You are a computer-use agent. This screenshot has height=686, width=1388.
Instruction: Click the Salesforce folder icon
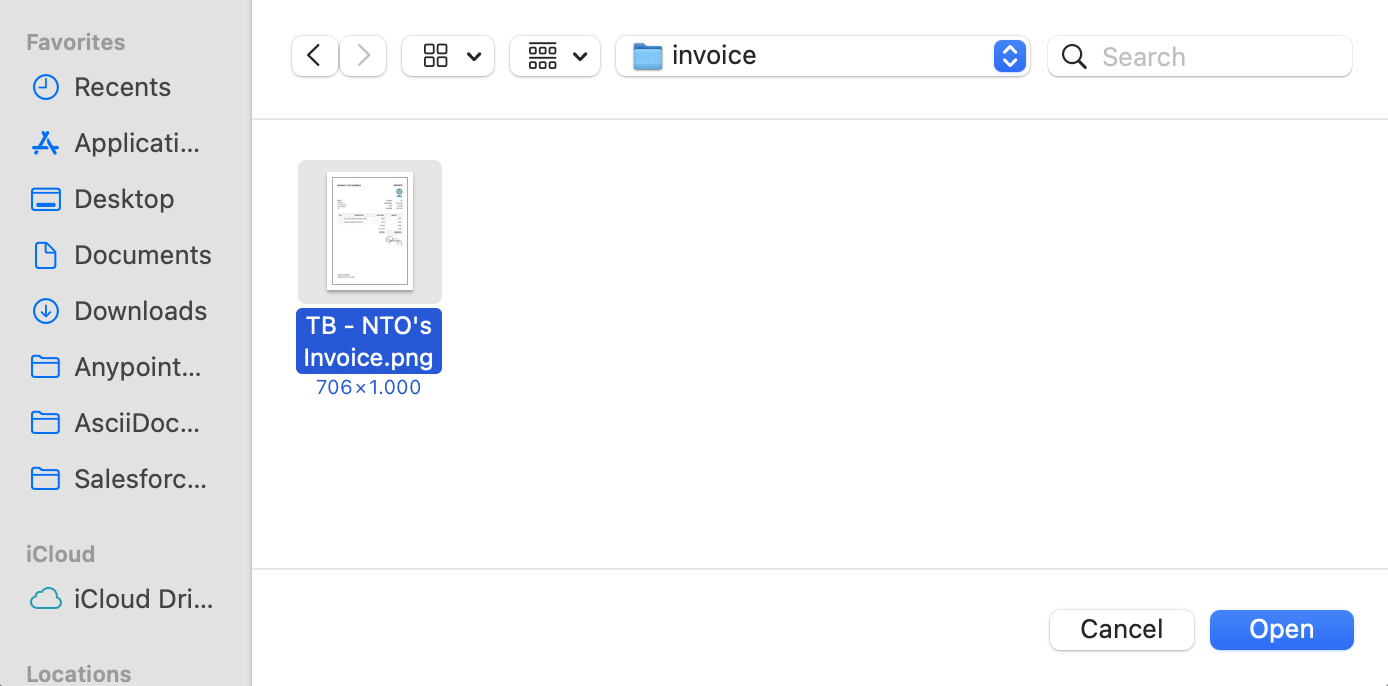coord(45,479)
